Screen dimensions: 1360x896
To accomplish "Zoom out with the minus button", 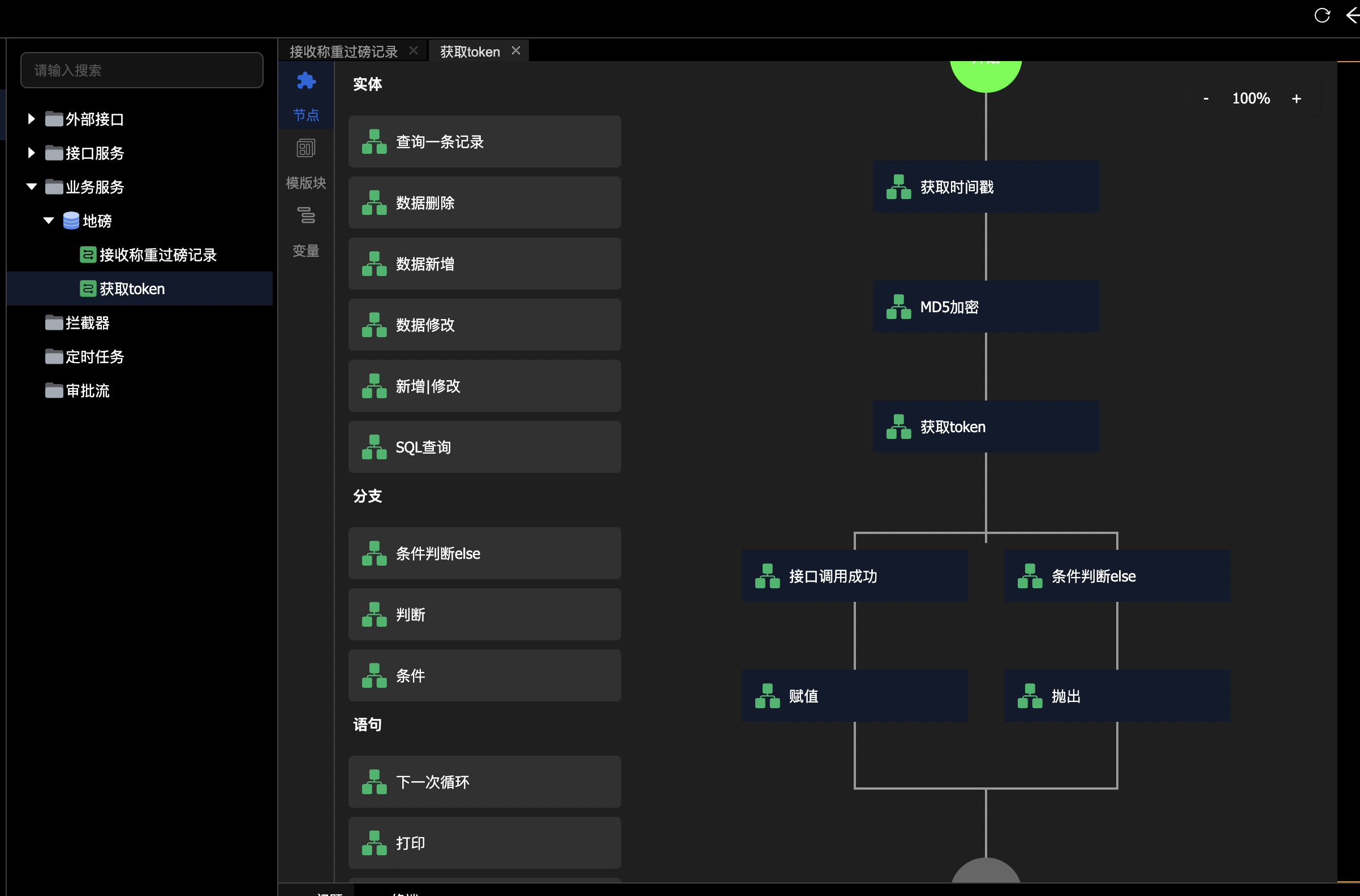I will (x=1206, y=98).
